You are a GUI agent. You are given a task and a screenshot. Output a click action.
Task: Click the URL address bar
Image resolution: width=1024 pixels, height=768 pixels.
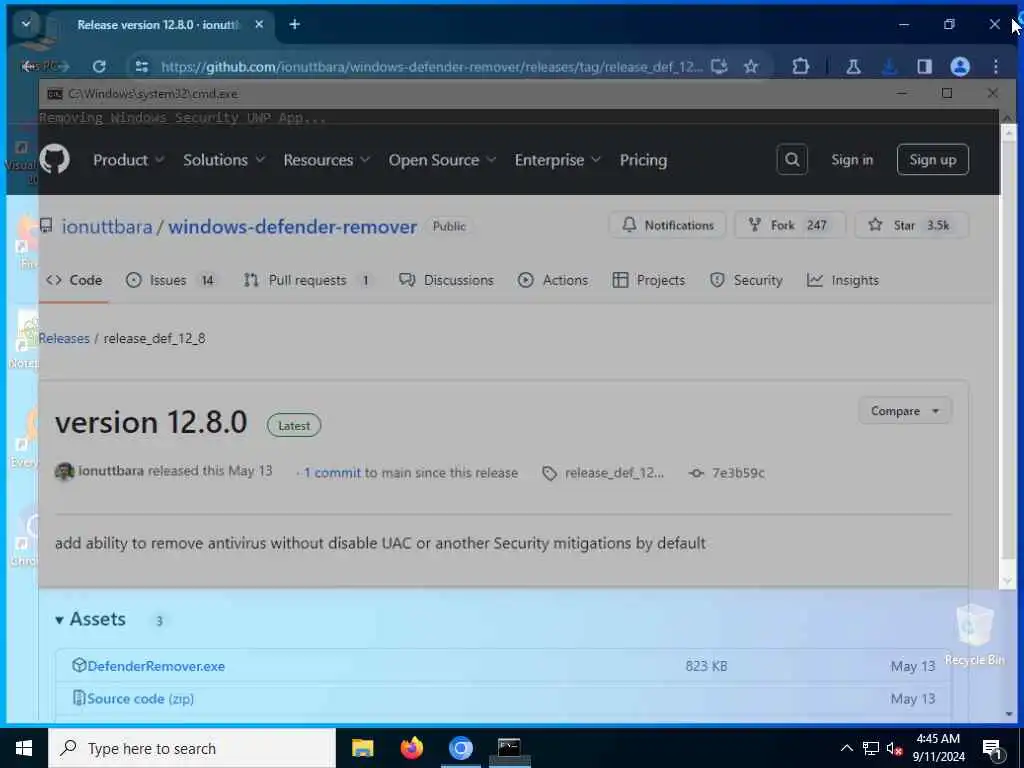tap(431, 67)
